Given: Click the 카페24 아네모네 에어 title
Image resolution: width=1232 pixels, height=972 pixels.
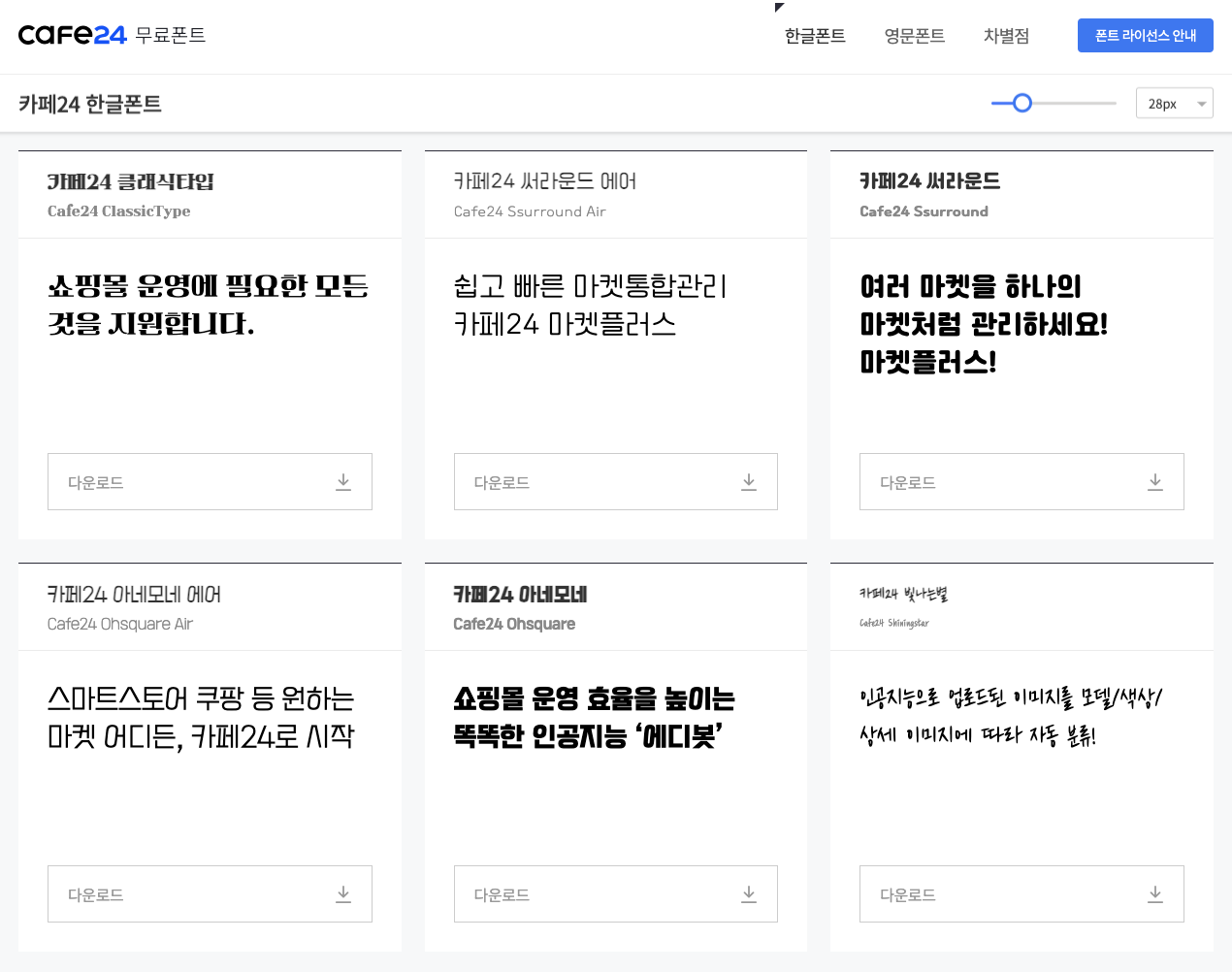Looking at the screenshot, I should coord(134,595).
